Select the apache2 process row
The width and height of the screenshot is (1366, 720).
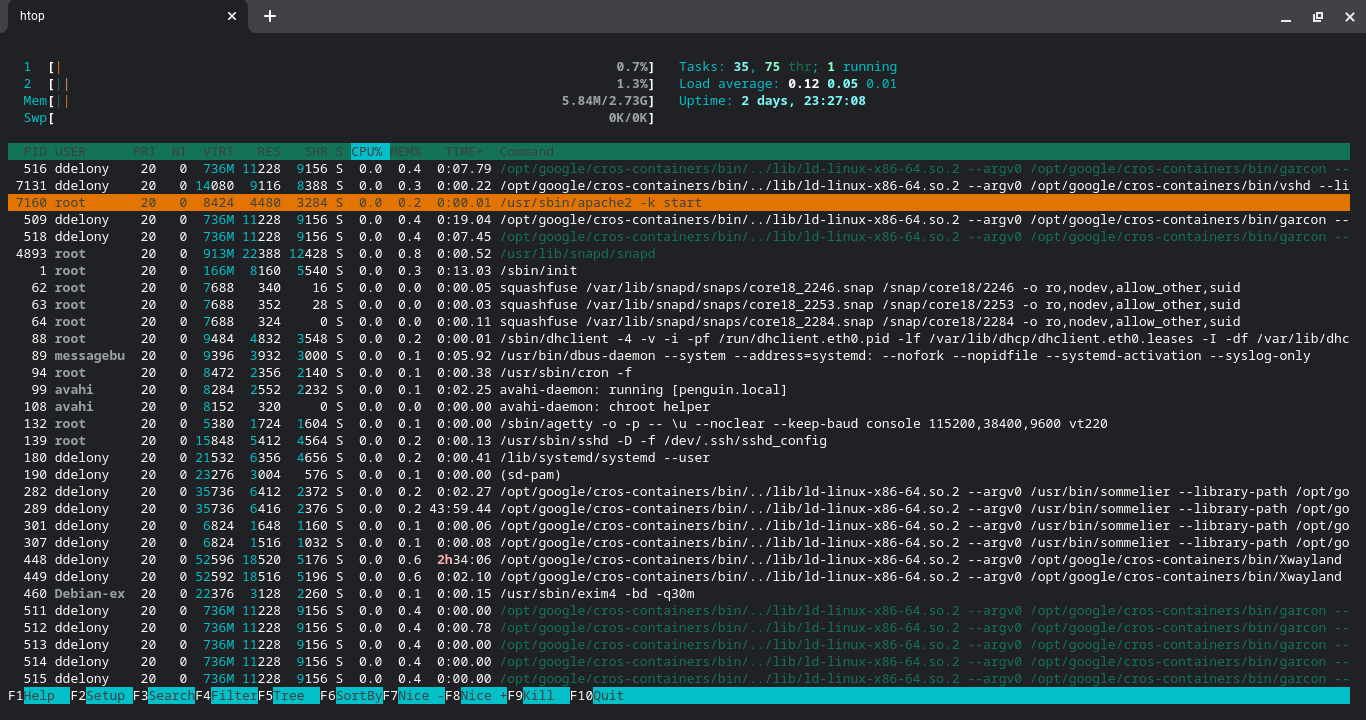[x=600, y=203]
